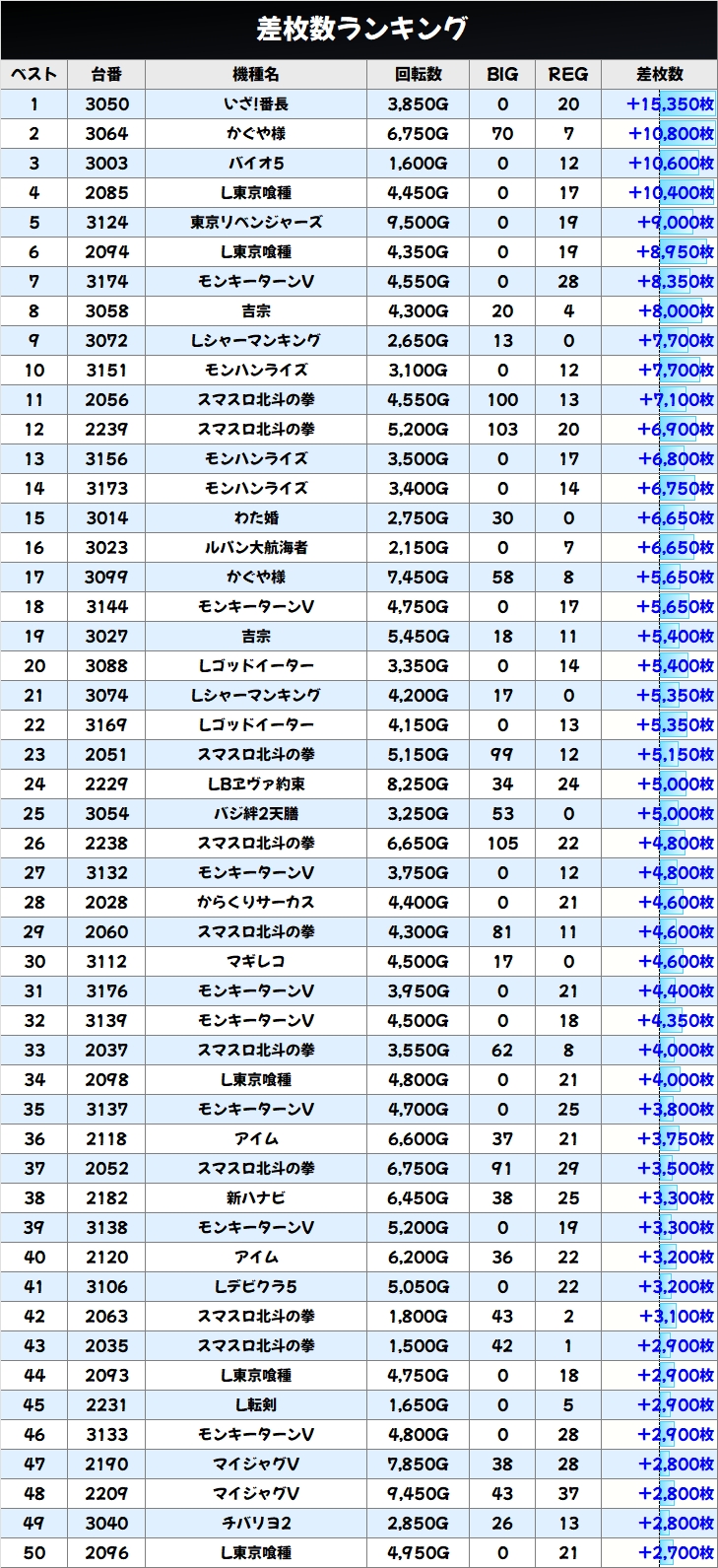Screen dimensions: 718x1568
Task: Click the LBヱヴァ約束 machine name
Action: 256,784
